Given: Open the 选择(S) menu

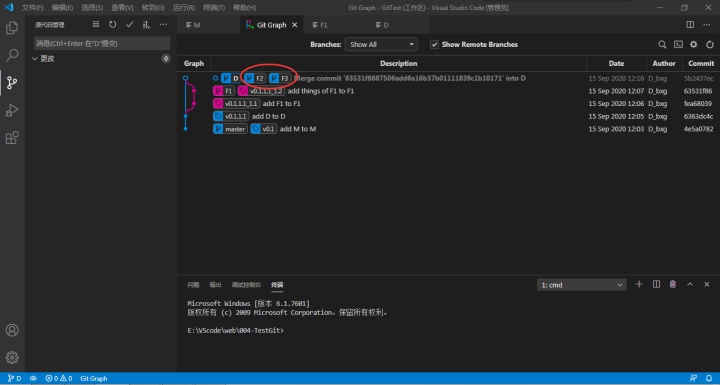Looking at the screenshot, I should [92, 8].
